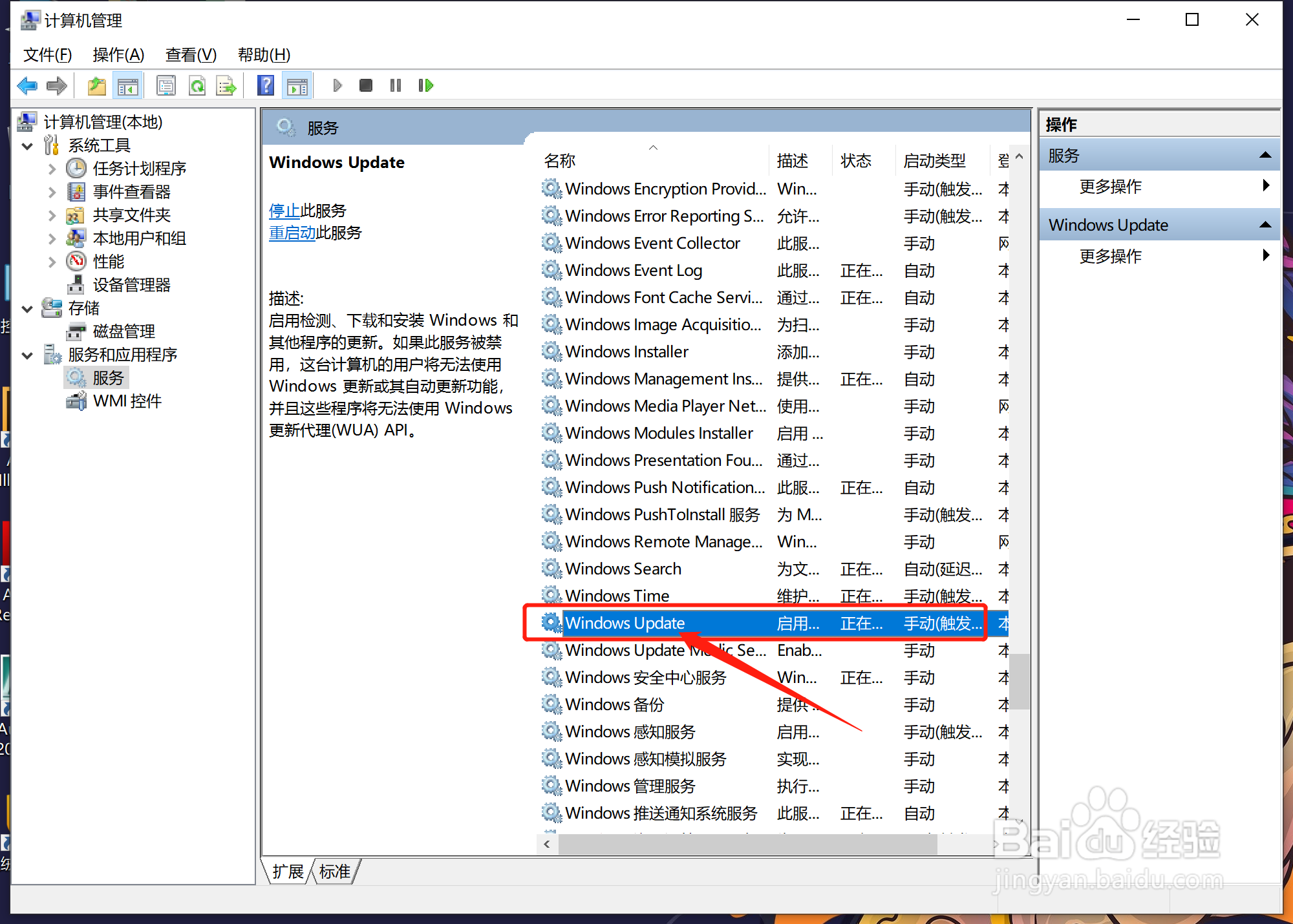Switch to the 标准 tab
Image resolution: width=1293 pixels, height=924 pixels.
[335, 872]
